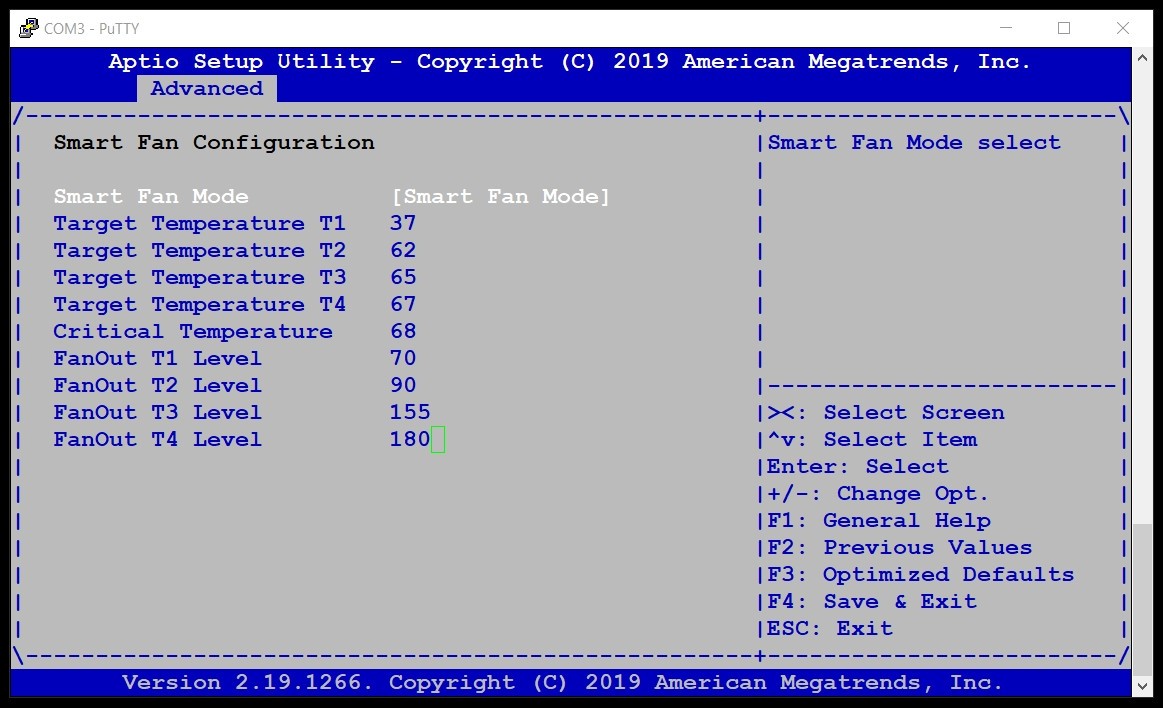Image resolution: width=1163 pixels, height=708 pixels.
Task: Select the FanOut T1 Level label
Action: [157, 358]
